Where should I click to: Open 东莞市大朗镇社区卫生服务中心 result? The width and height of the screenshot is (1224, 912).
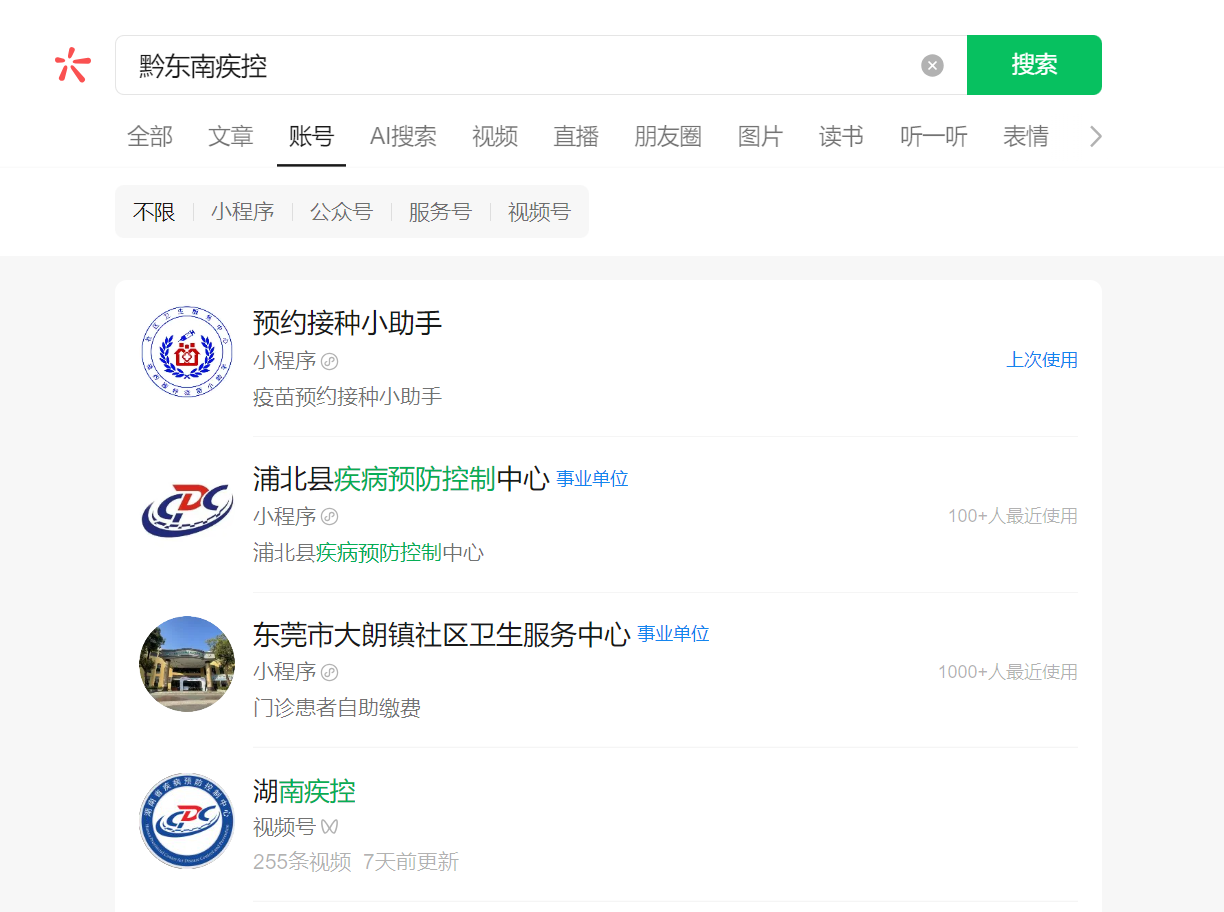441,635
